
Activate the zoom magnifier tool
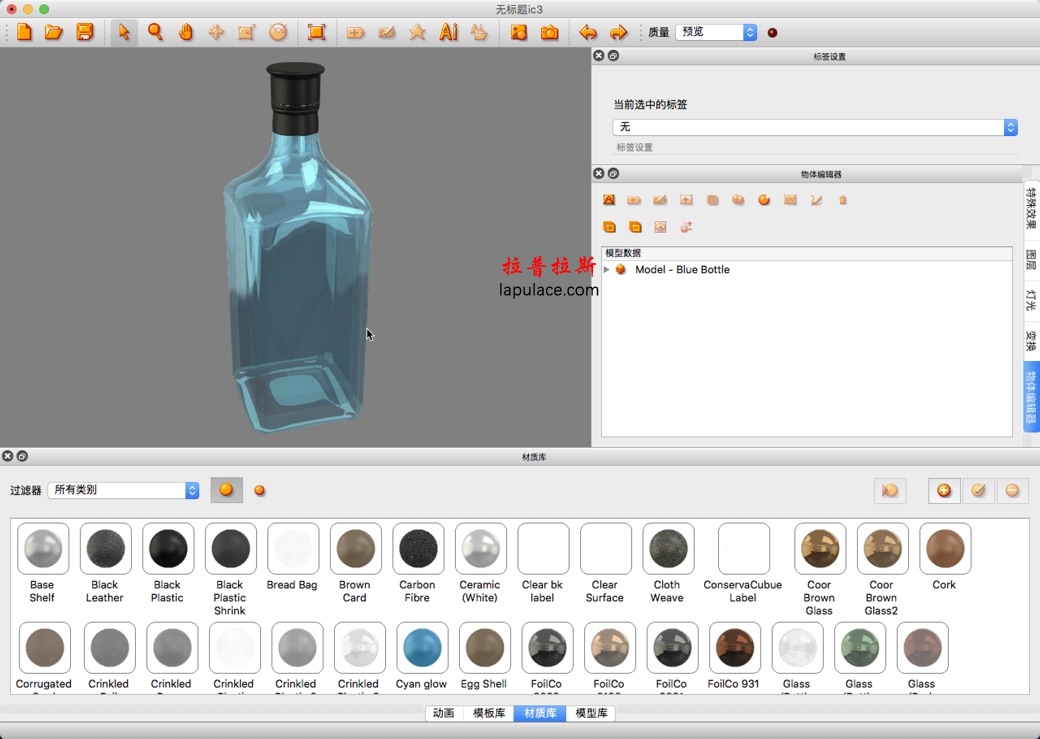[x=155, y=32]
